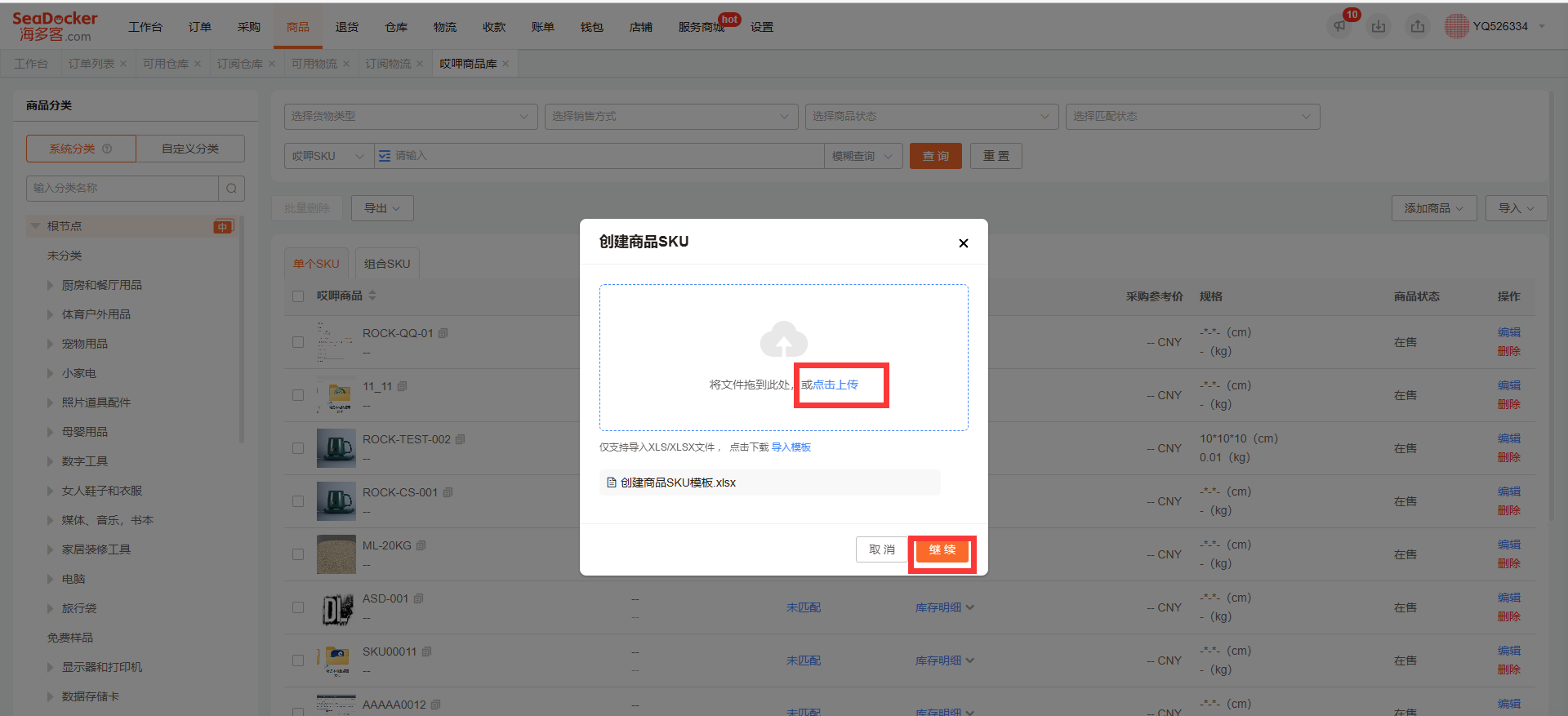1568x716 pixels.
Task: Click the SeaDocker logo
Action: 55,26
